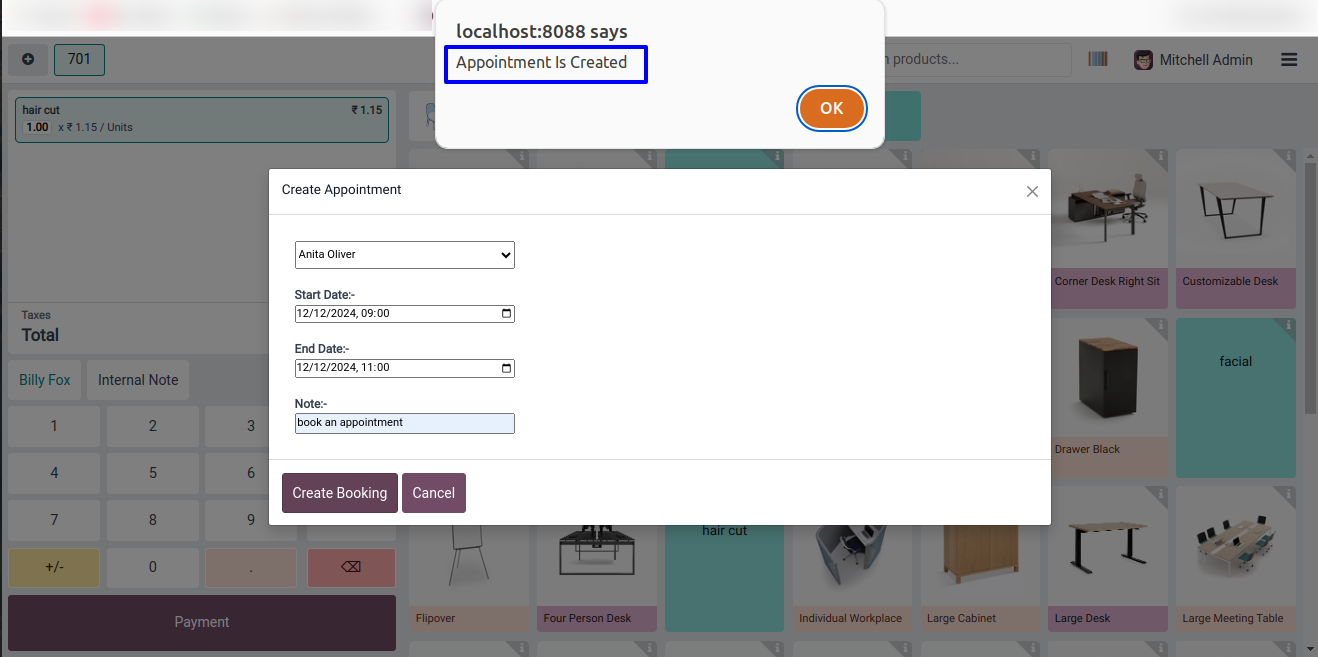This screenshot has width=1318, height=657.
Task: Click the Create Booking button
Action: tap(340, 493)
